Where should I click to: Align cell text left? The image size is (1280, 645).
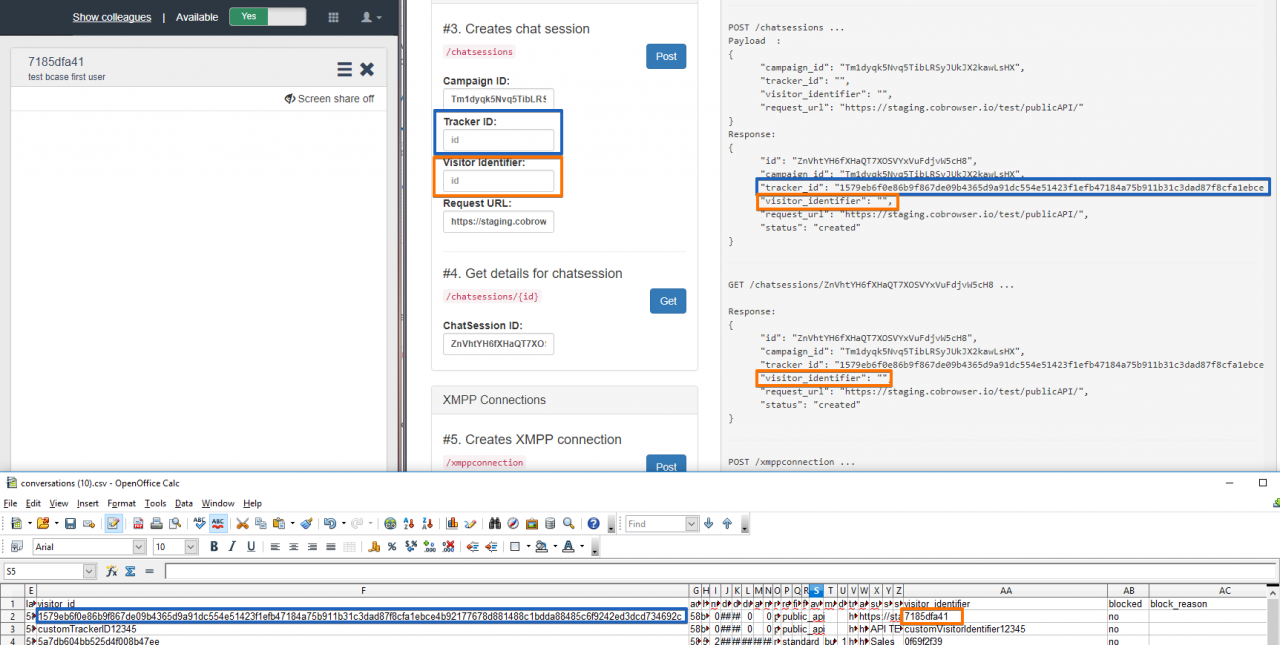point(275,546)
